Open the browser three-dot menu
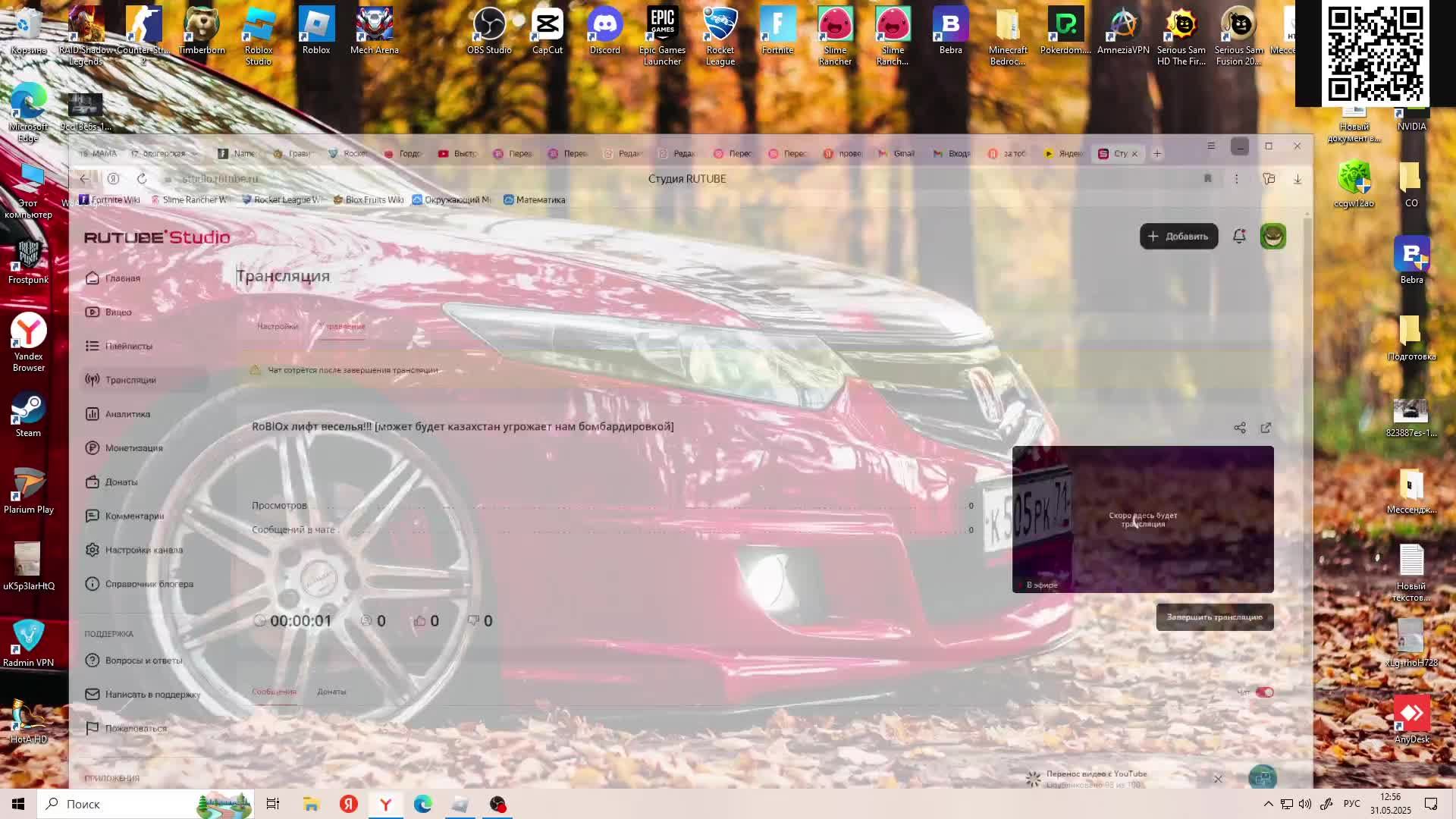The image size is (1456, 819). (x=1236, y=179)
